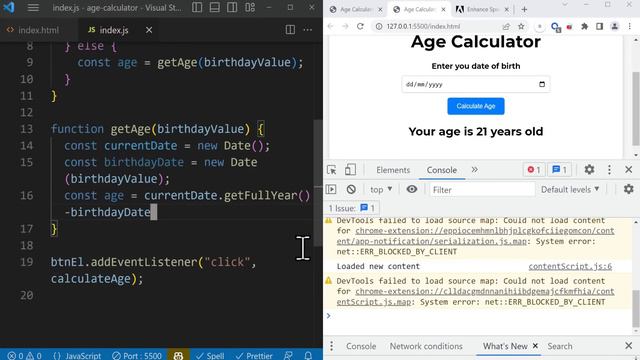Image resolution: width=640 pixels, height=360 pixels.
Task: Open the calendar date picker icon
Action: (x=542, y=84)
